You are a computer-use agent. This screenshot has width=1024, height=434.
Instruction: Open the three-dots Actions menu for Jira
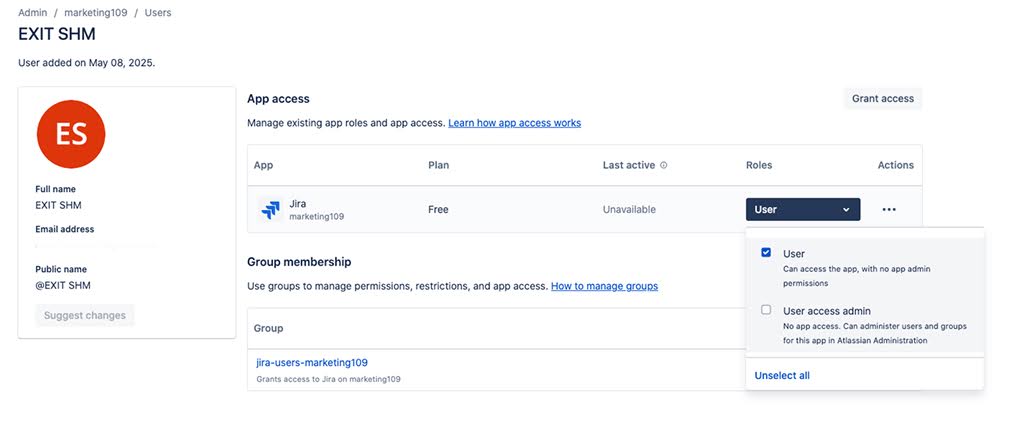pos(889,209)
